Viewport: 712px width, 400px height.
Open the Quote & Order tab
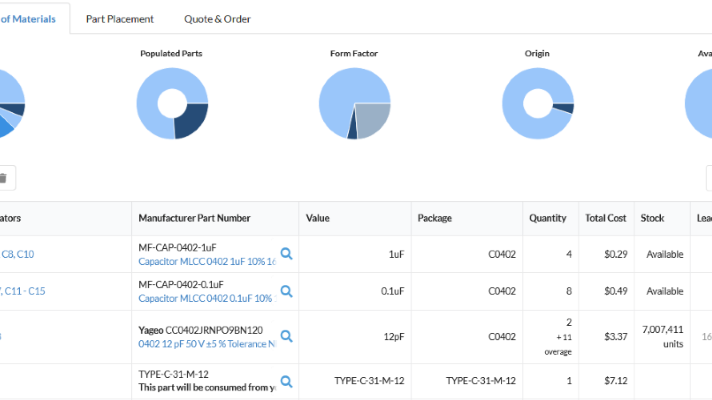click(217, 19)
